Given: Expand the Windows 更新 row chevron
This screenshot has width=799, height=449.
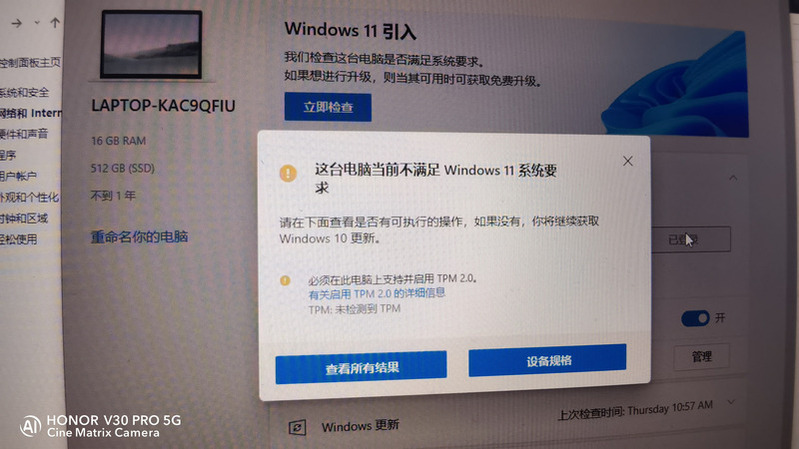Looking at the screenshot, I should point(731,402).
